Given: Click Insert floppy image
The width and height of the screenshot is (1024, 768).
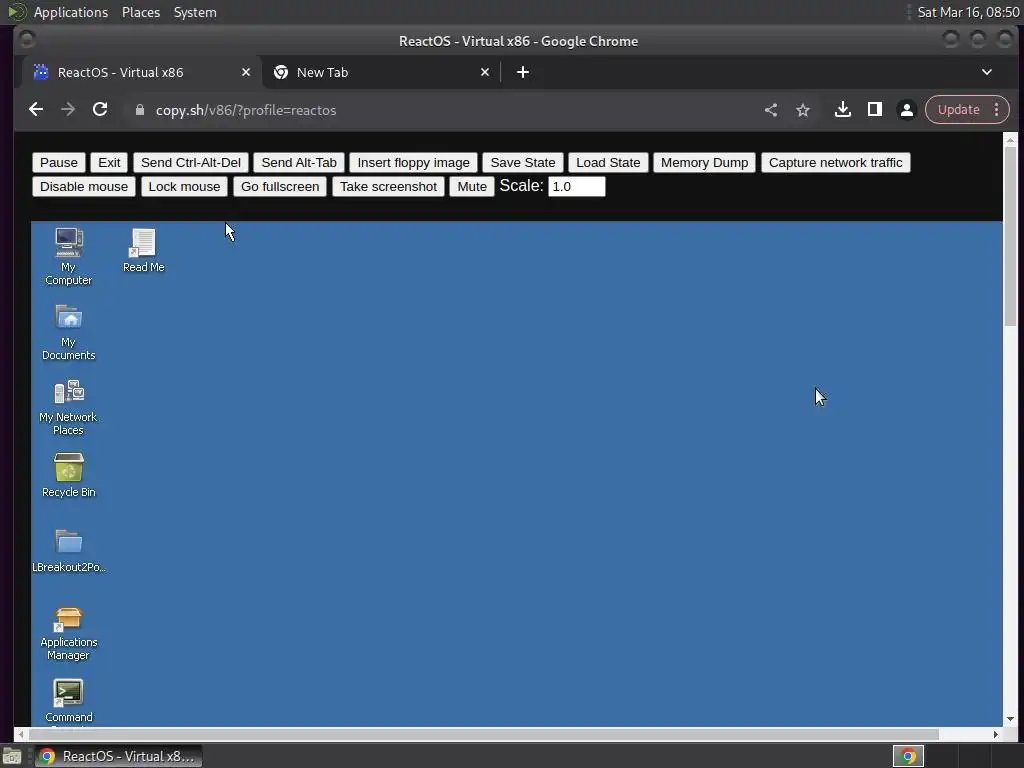Looking at the screenshot, I should coord(413,163).
